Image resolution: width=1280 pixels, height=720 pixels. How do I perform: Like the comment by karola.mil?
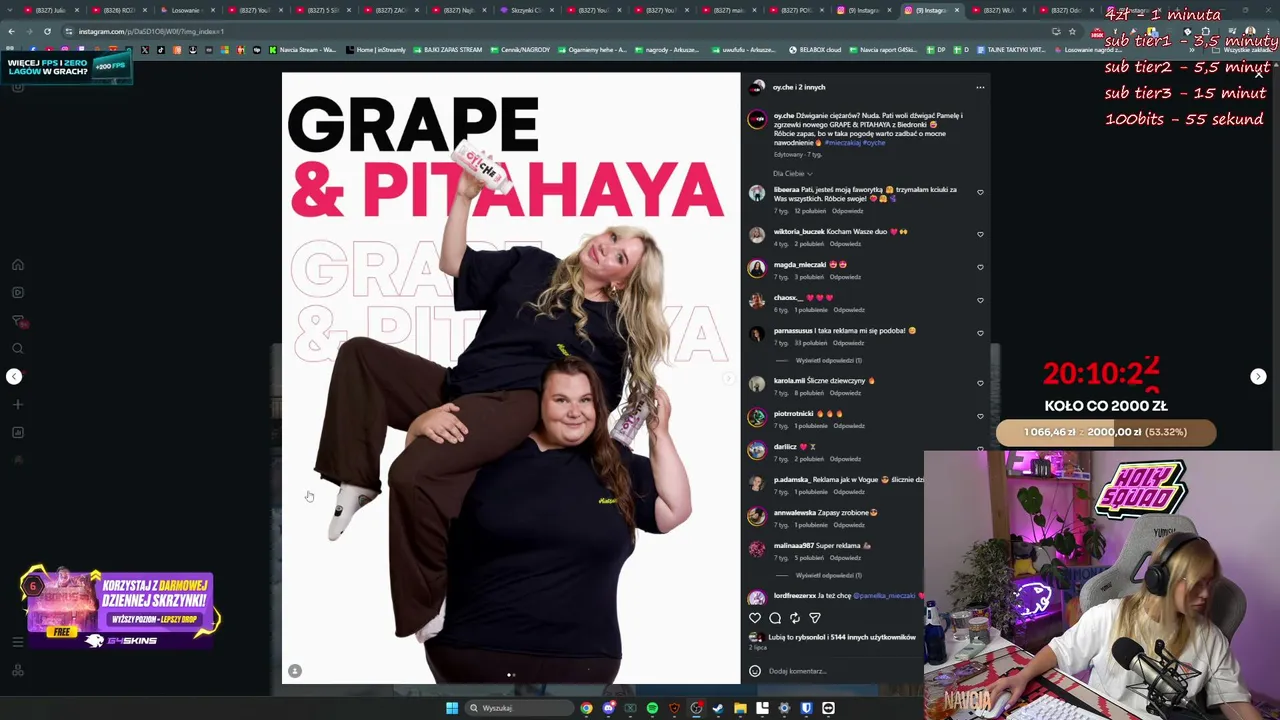pyautogui.click(x=980, y=383)
